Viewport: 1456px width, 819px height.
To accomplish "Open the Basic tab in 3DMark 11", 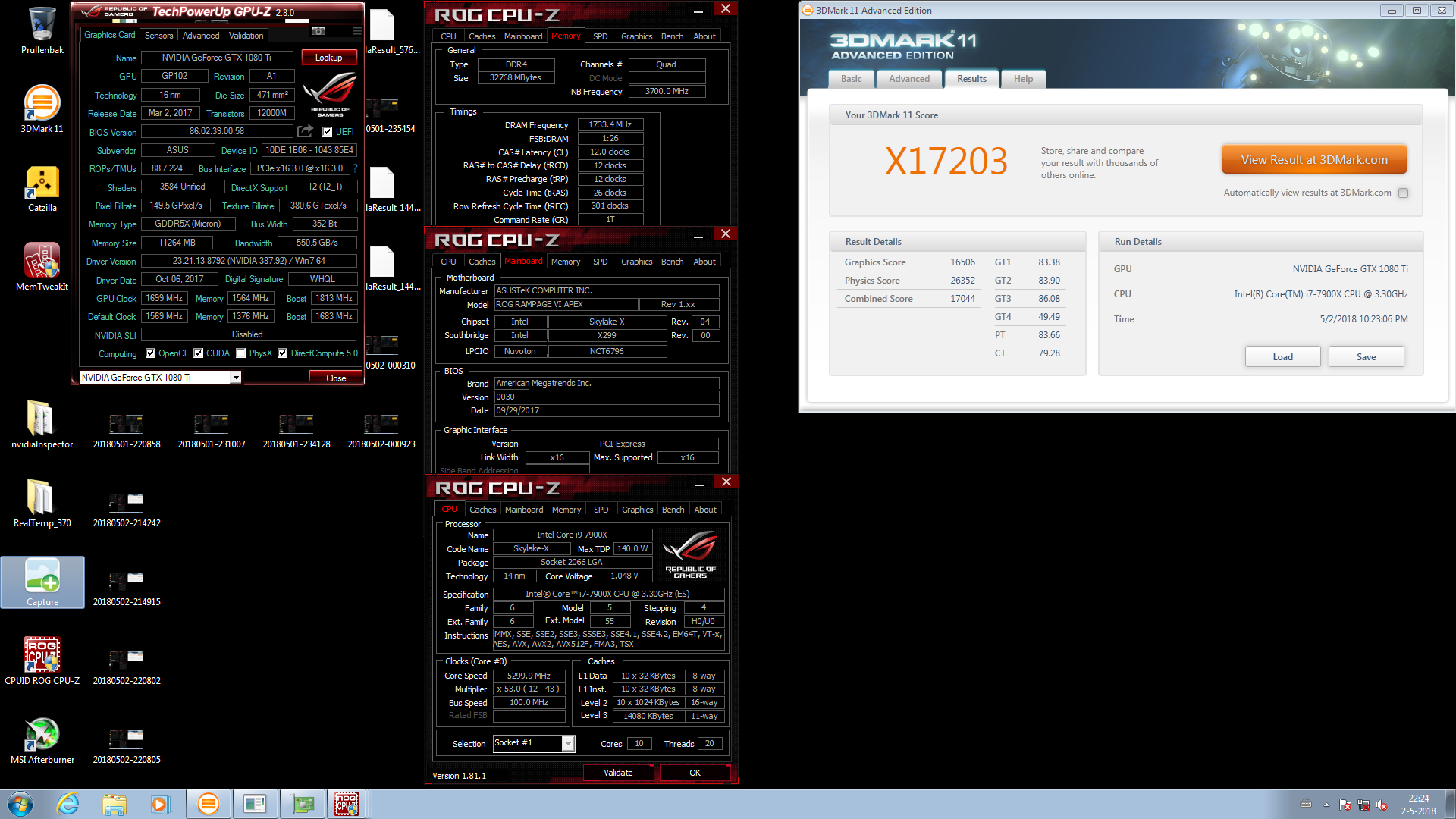I will (851, 79).
